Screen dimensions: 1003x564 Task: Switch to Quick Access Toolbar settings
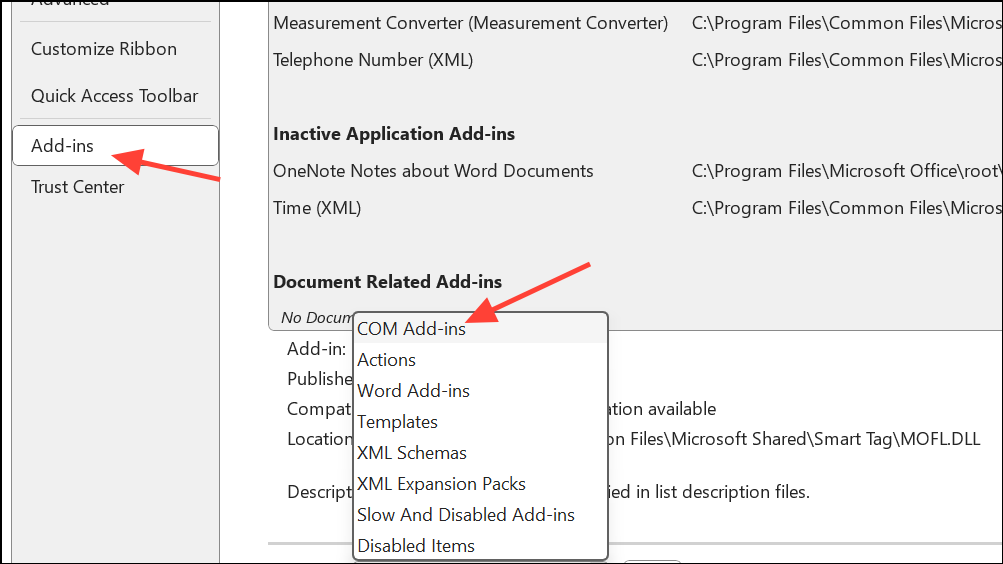(114, 96)
